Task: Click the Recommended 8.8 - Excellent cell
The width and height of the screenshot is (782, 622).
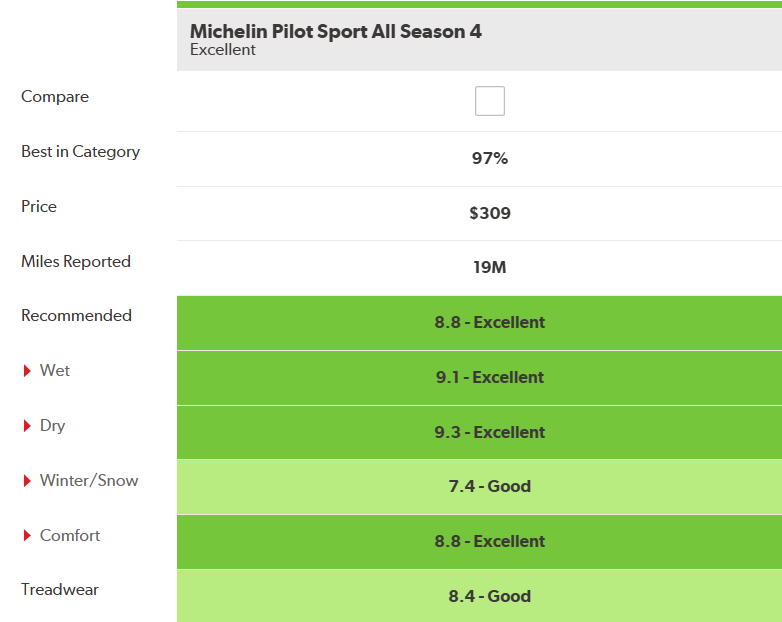Action: [x=490, y=323]
